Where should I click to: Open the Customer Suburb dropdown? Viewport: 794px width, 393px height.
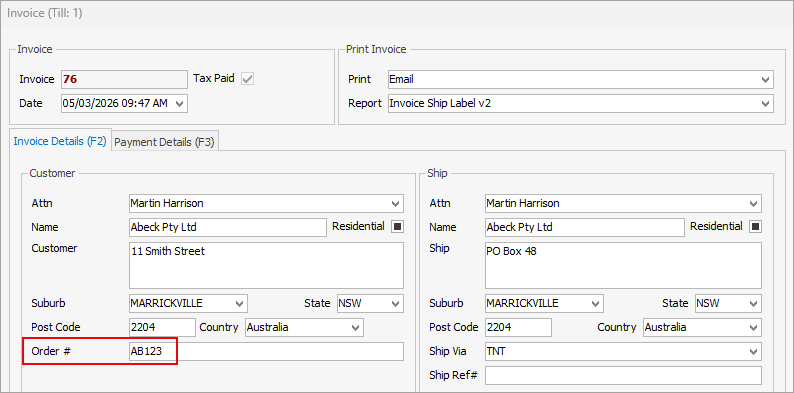point(239,303)
